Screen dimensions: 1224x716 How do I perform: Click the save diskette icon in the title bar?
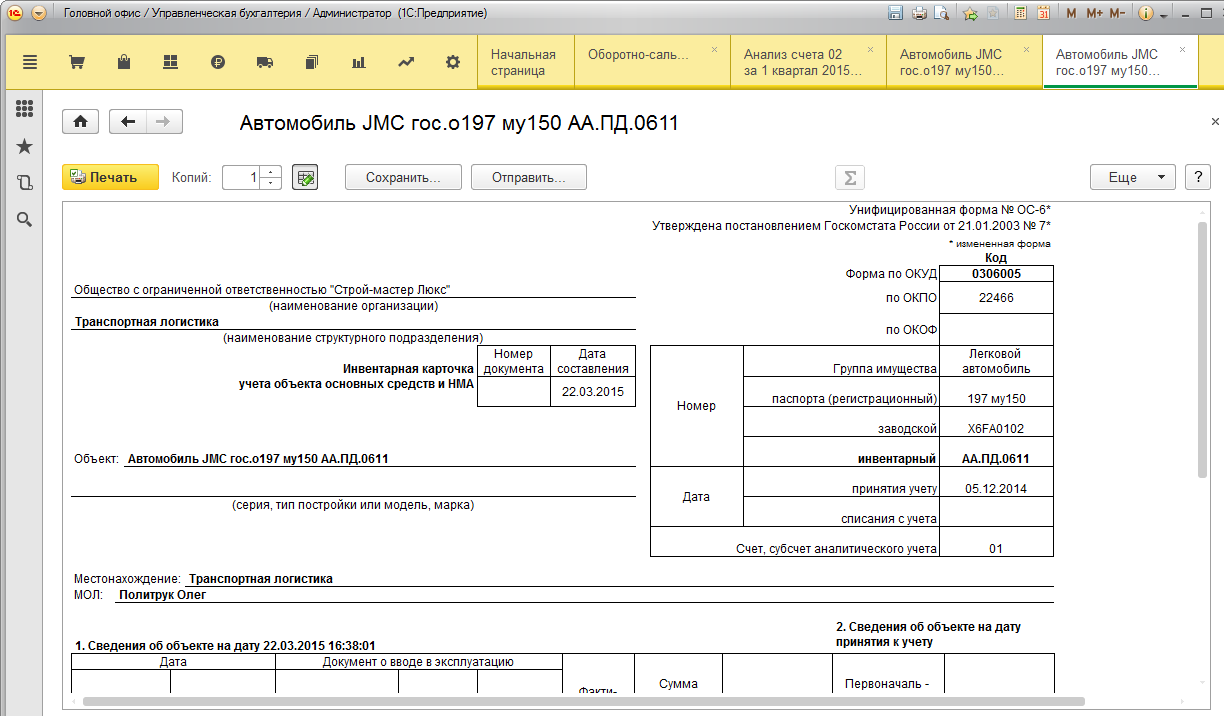coord(896,13)
